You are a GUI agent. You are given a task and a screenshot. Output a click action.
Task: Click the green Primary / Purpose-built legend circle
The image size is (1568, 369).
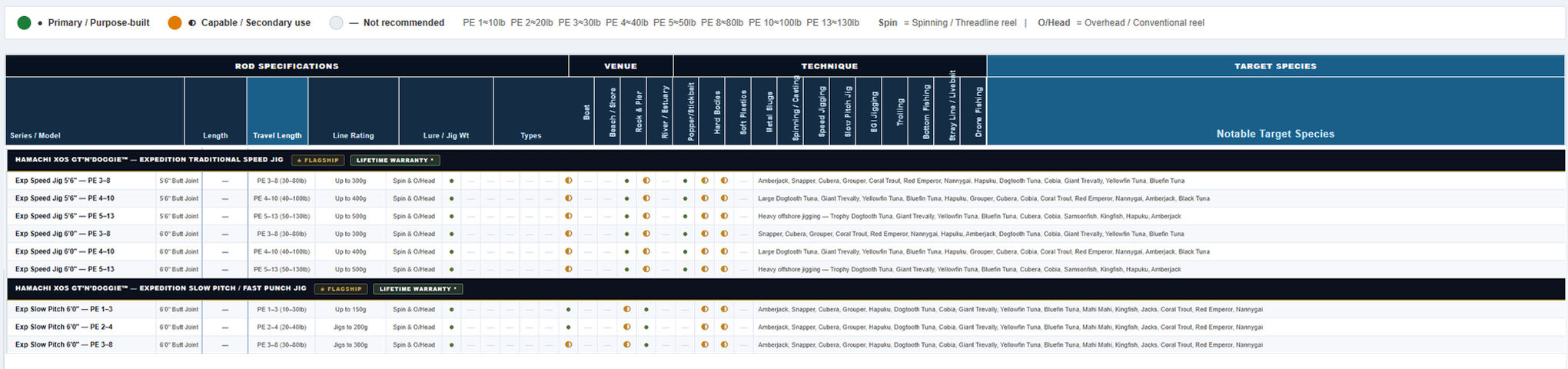(24, 23)
